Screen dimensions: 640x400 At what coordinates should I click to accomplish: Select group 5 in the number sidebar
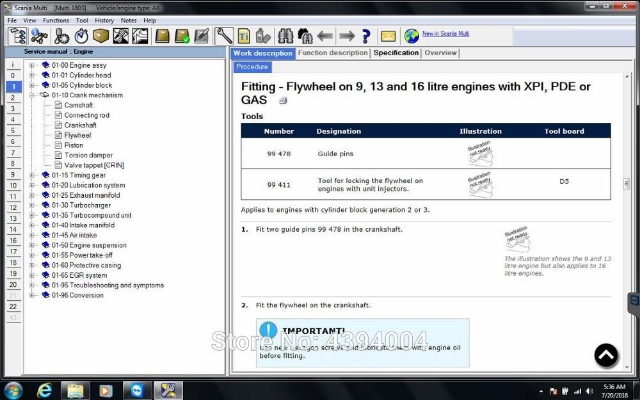pyautogui.click(x=13, y=131)
